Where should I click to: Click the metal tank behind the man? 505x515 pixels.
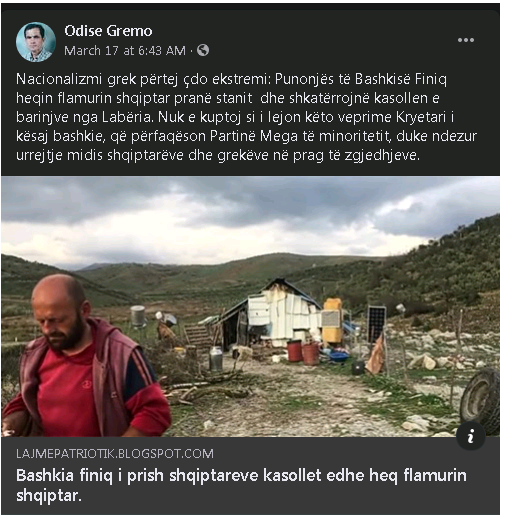[x=138, y=316]
